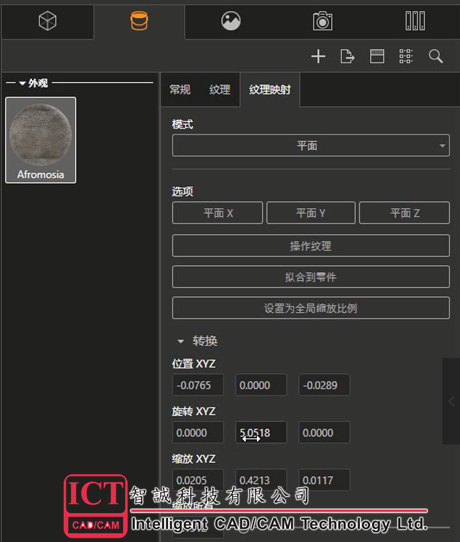Switch to the 纹理 tab
Screen dimensions: 460x542
(x=219, y=90)
